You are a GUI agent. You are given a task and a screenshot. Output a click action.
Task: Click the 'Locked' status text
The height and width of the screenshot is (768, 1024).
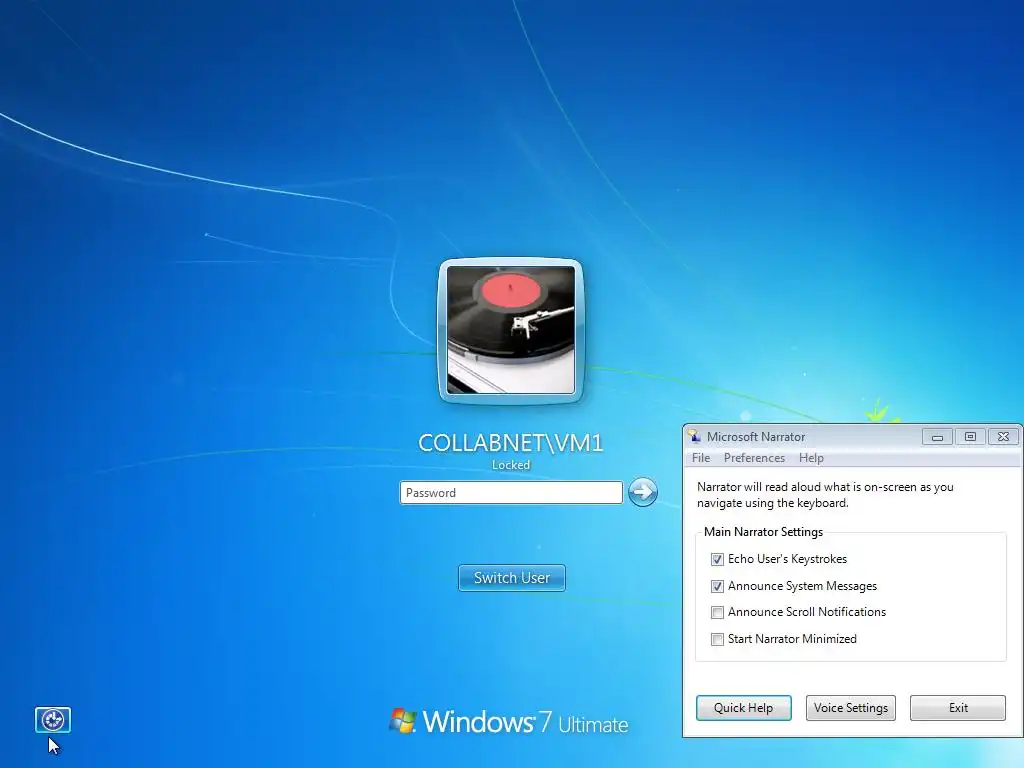[x=511, y=465]
